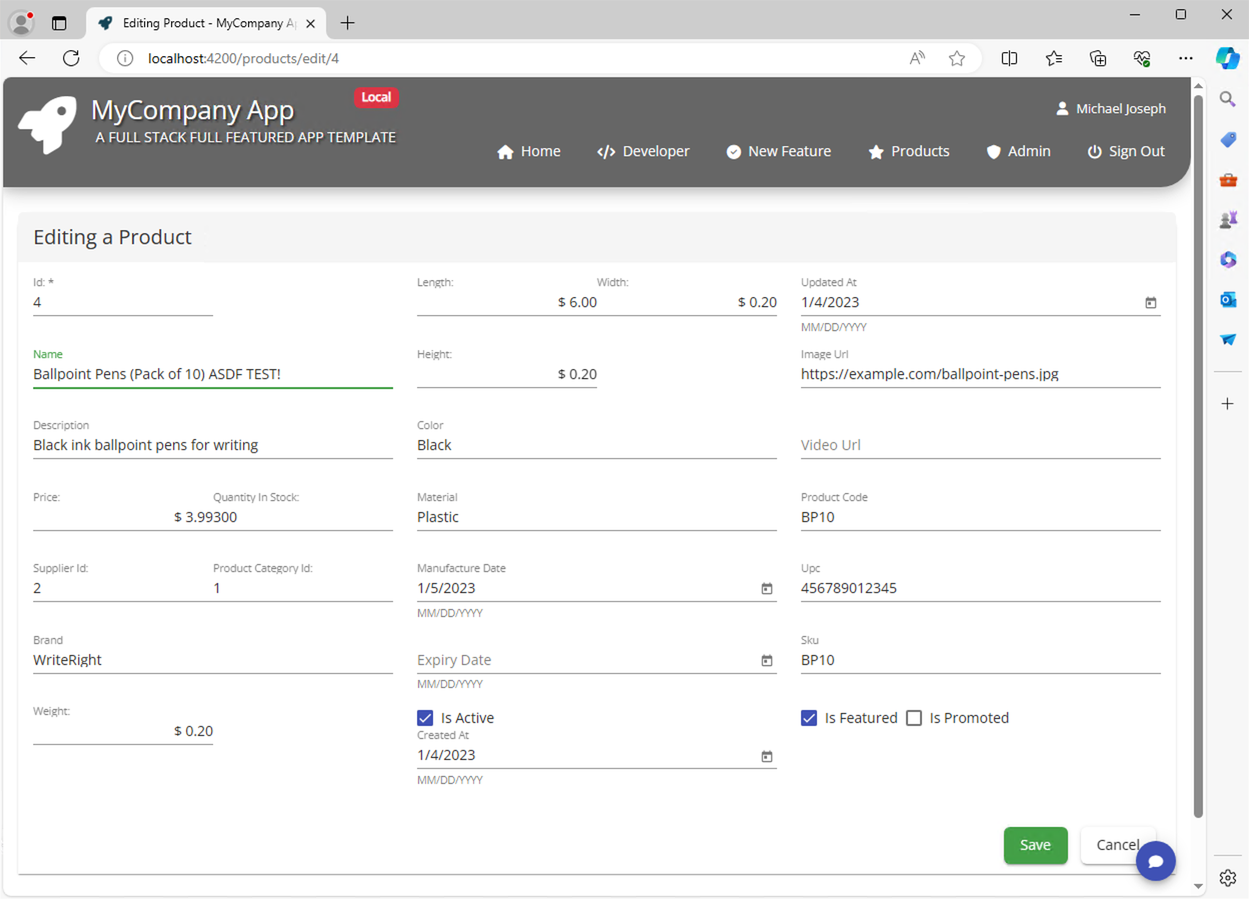Open the favorites list icon
Screen dimensions: 1249x899
pyautogui.click(x=1054, y=58)
